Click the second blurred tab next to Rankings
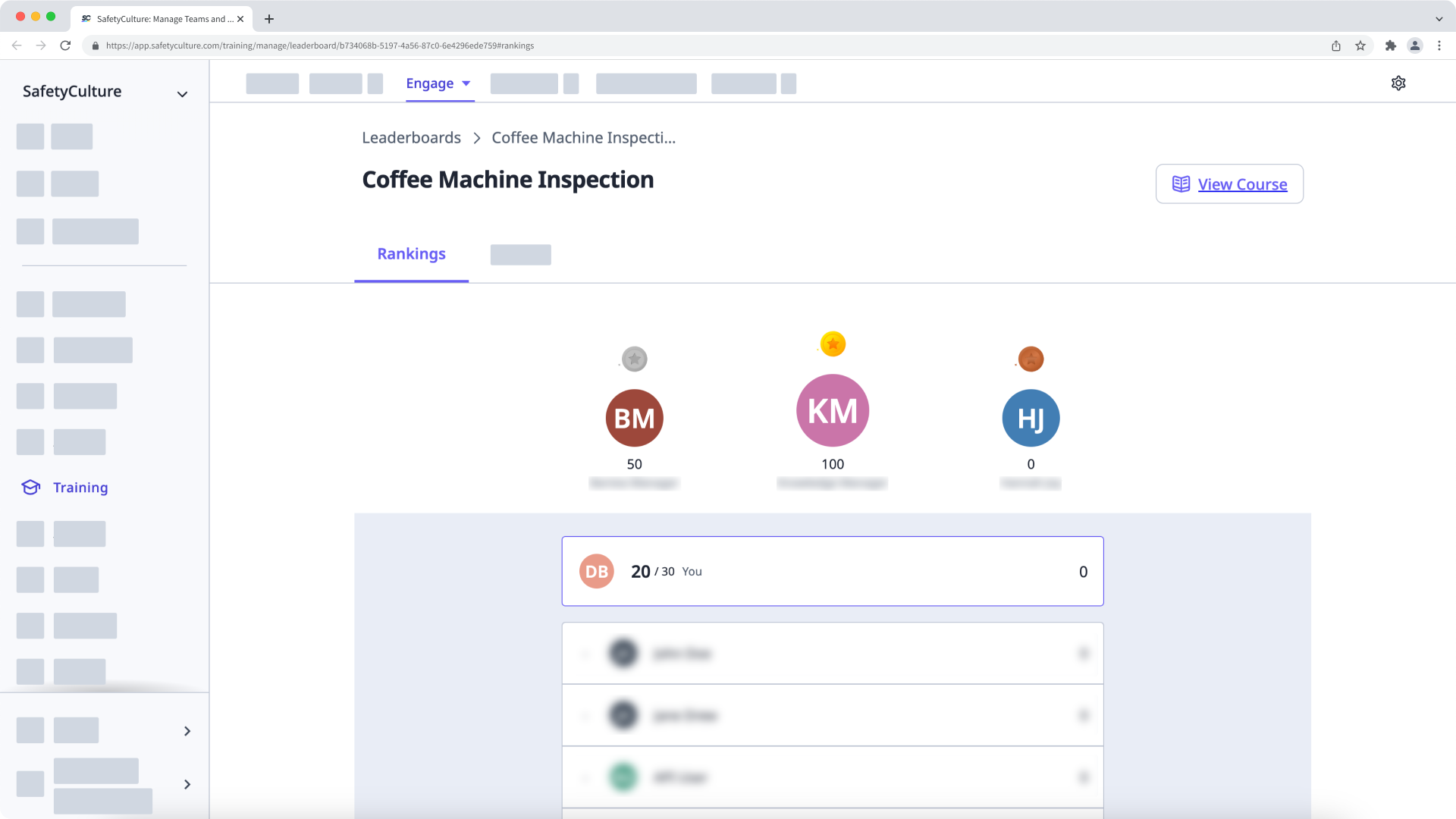Image resolution: width=1456 pixels, height=819 pixels. tap(520, 253)
